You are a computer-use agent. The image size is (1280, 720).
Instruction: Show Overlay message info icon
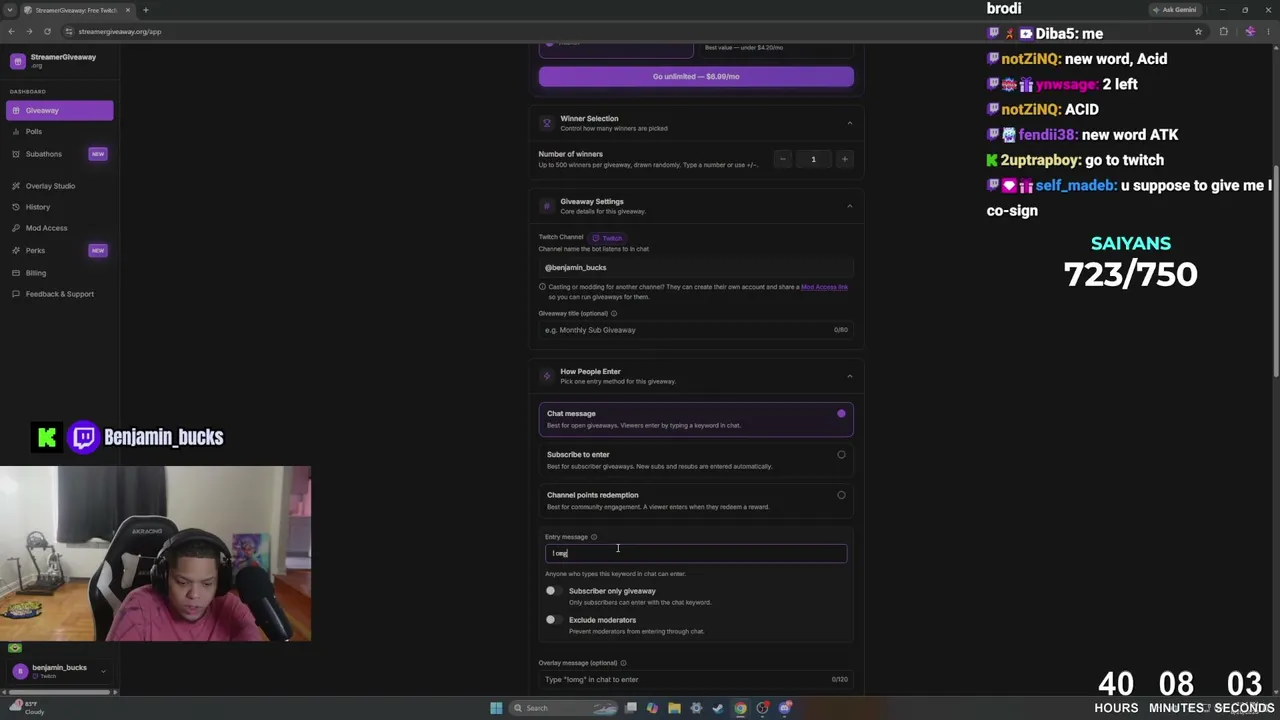623,663
